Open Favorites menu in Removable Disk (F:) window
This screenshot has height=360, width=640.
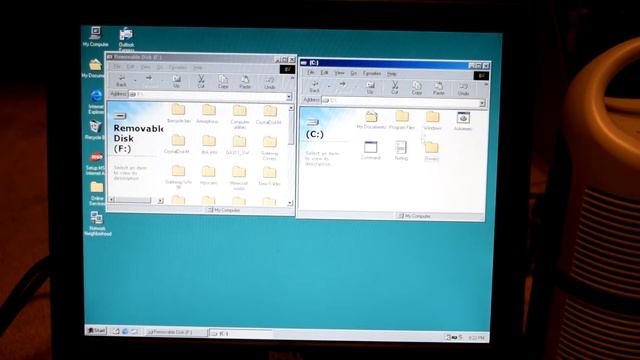(178, 67)
